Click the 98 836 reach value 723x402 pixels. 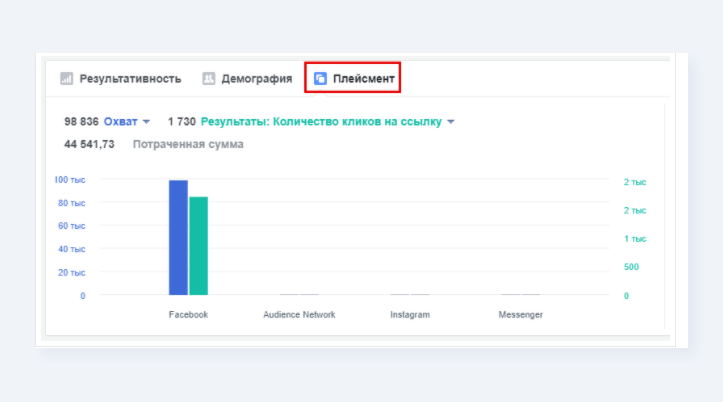81,122
